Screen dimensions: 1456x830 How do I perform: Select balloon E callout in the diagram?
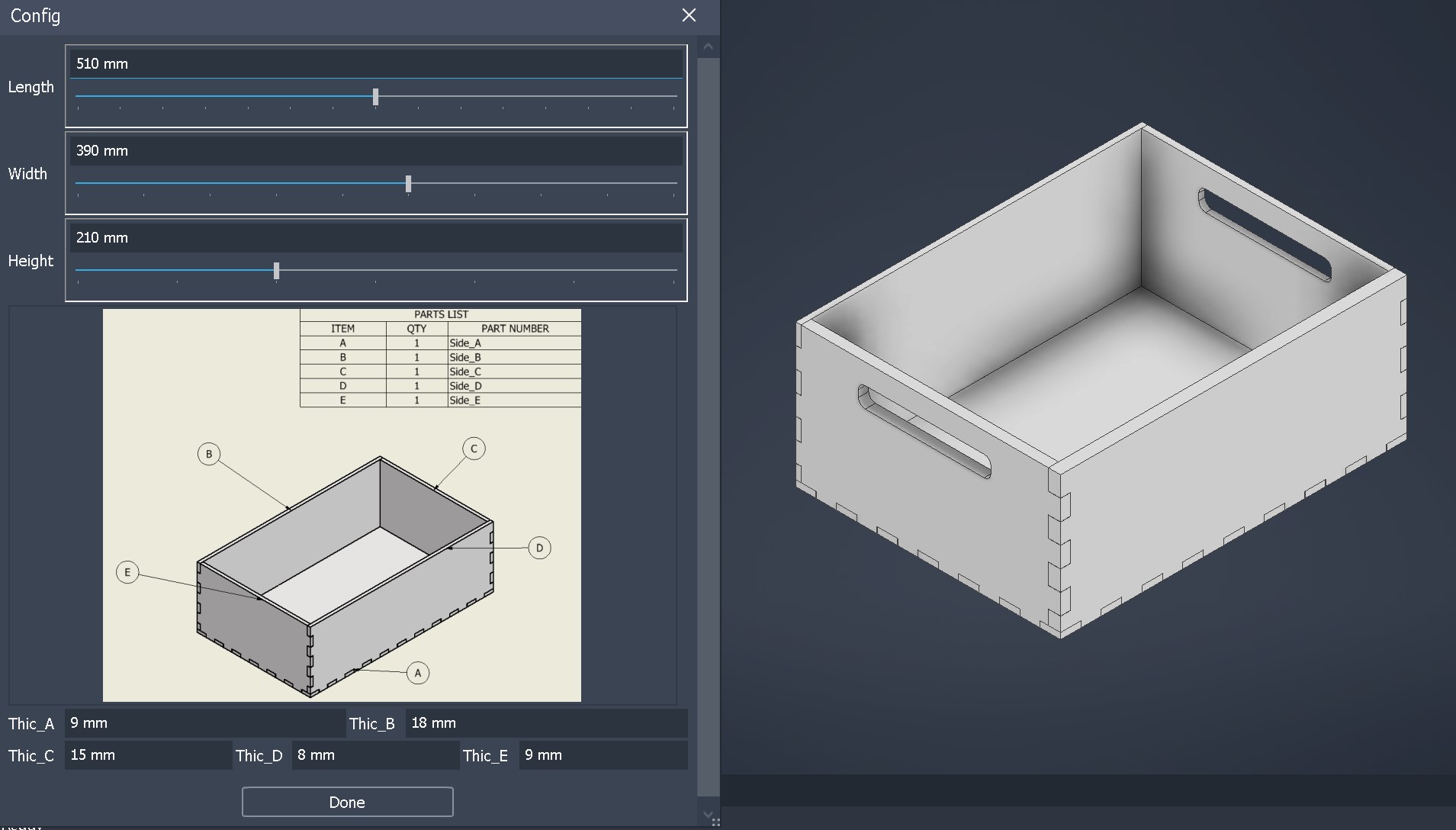click(127, 572)
